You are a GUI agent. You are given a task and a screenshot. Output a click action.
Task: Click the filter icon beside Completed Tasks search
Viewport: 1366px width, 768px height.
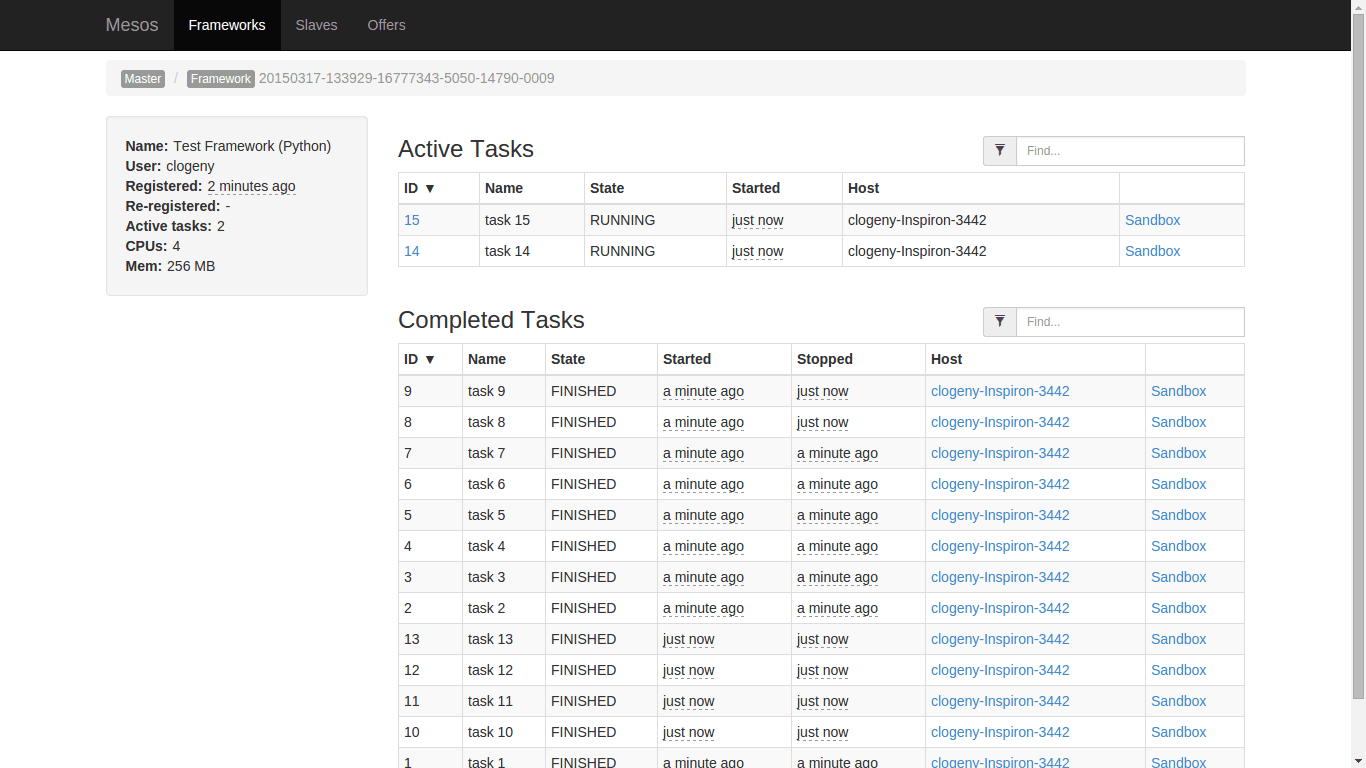click(x=1000, y=322)
